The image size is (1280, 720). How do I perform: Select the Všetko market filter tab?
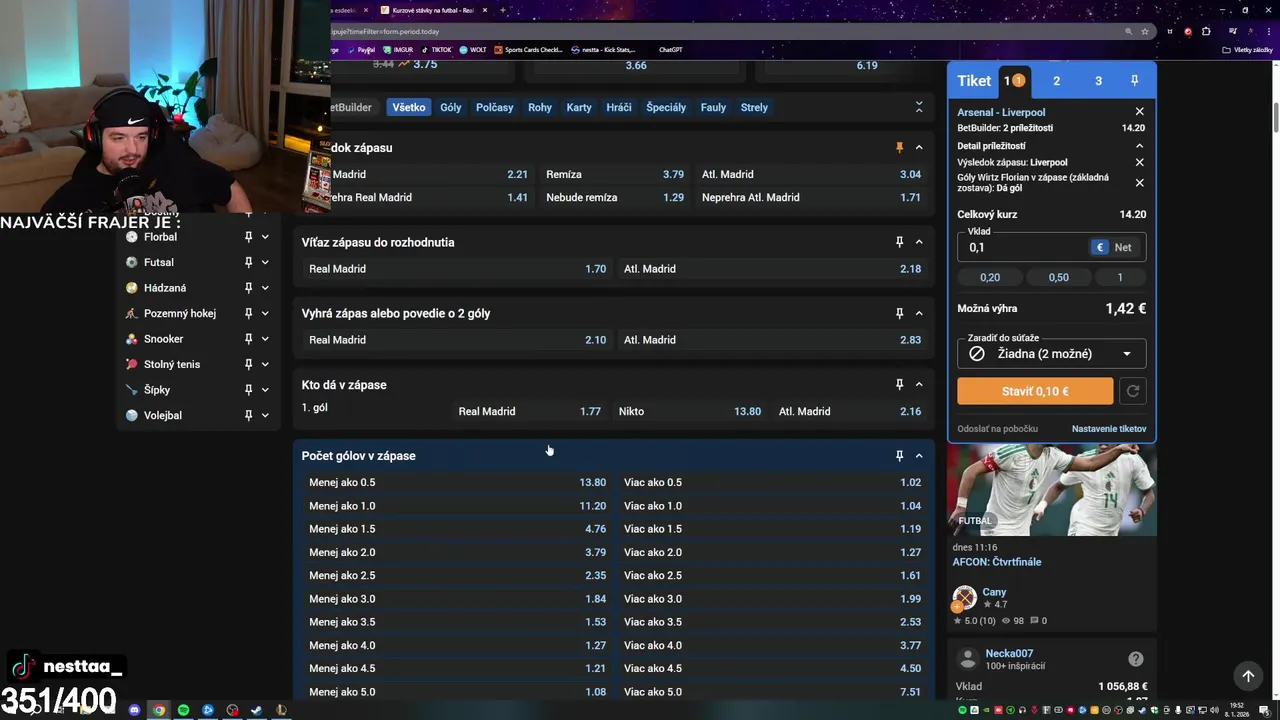(409, 107)
